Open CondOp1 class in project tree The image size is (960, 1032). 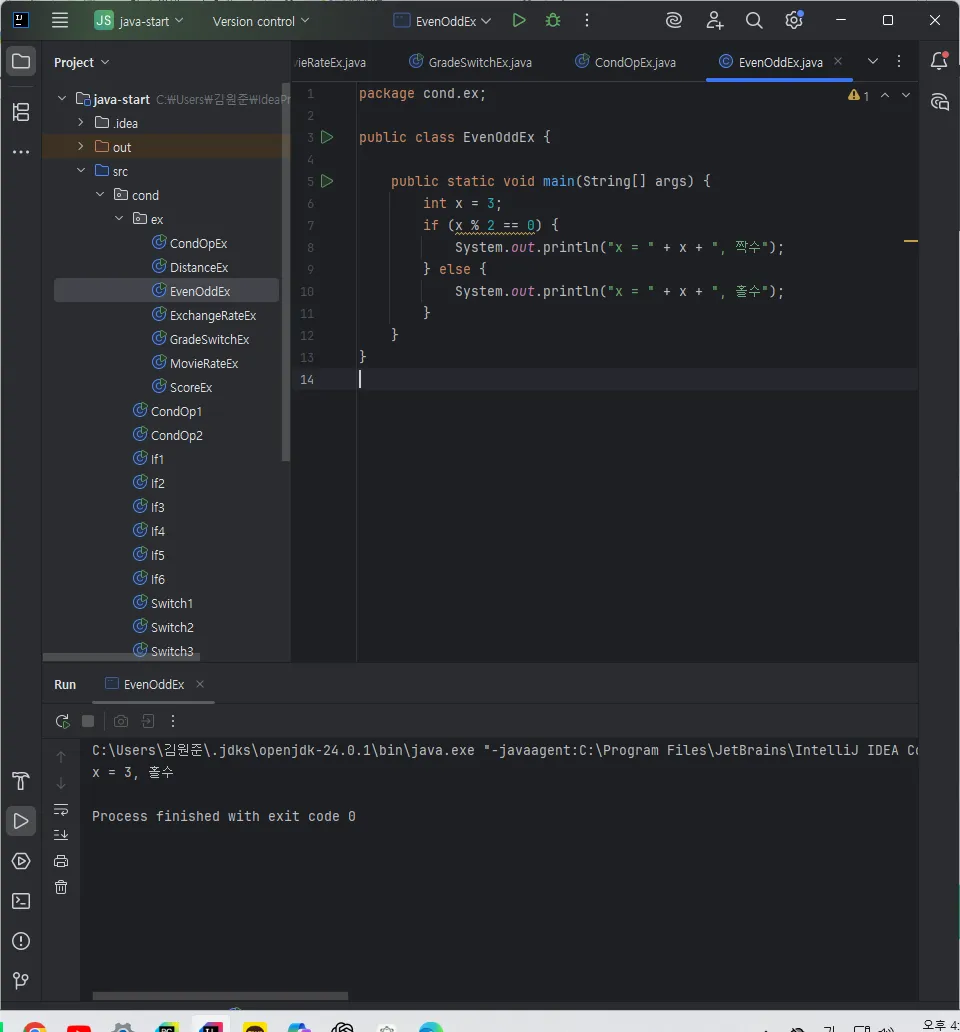pos(168,411)
